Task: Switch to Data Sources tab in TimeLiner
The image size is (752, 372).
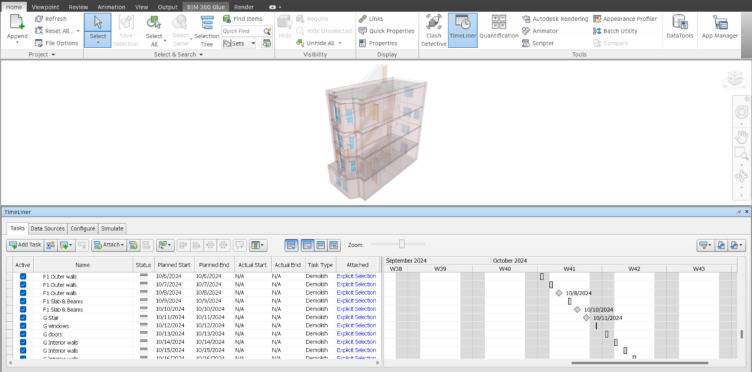Action: 48,229
